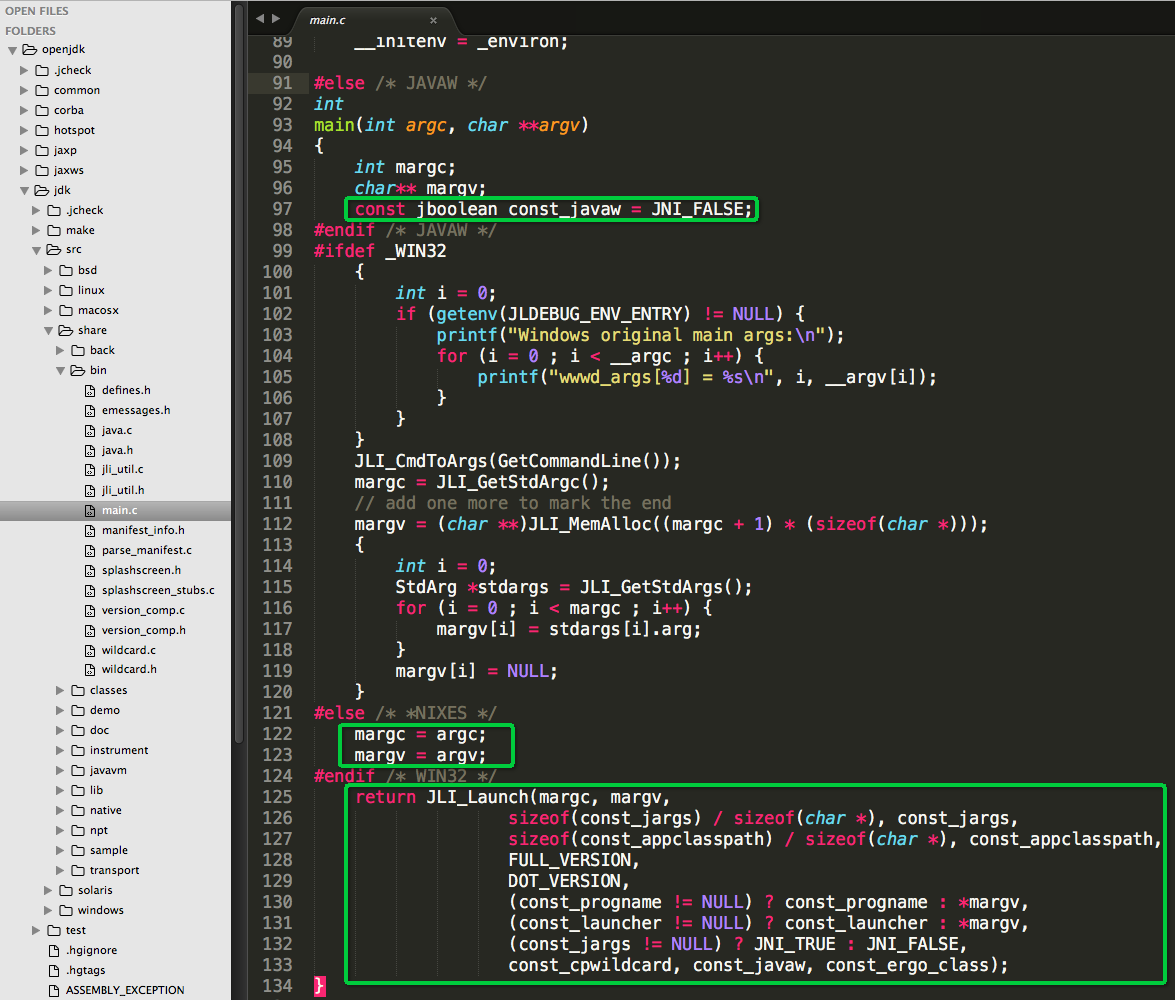
Task: Collapse the openjdk root folder
Action: 13,50
